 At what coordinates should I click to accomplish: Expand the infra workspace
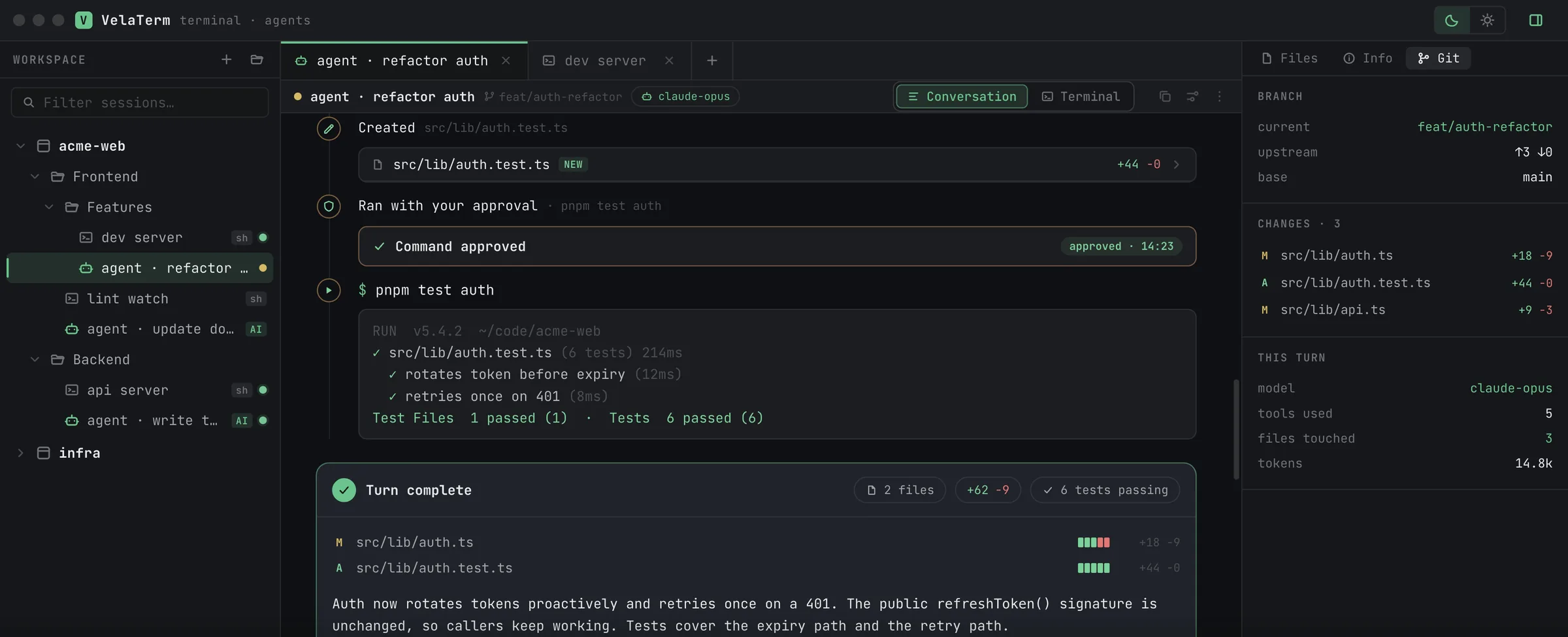(20, 453)
